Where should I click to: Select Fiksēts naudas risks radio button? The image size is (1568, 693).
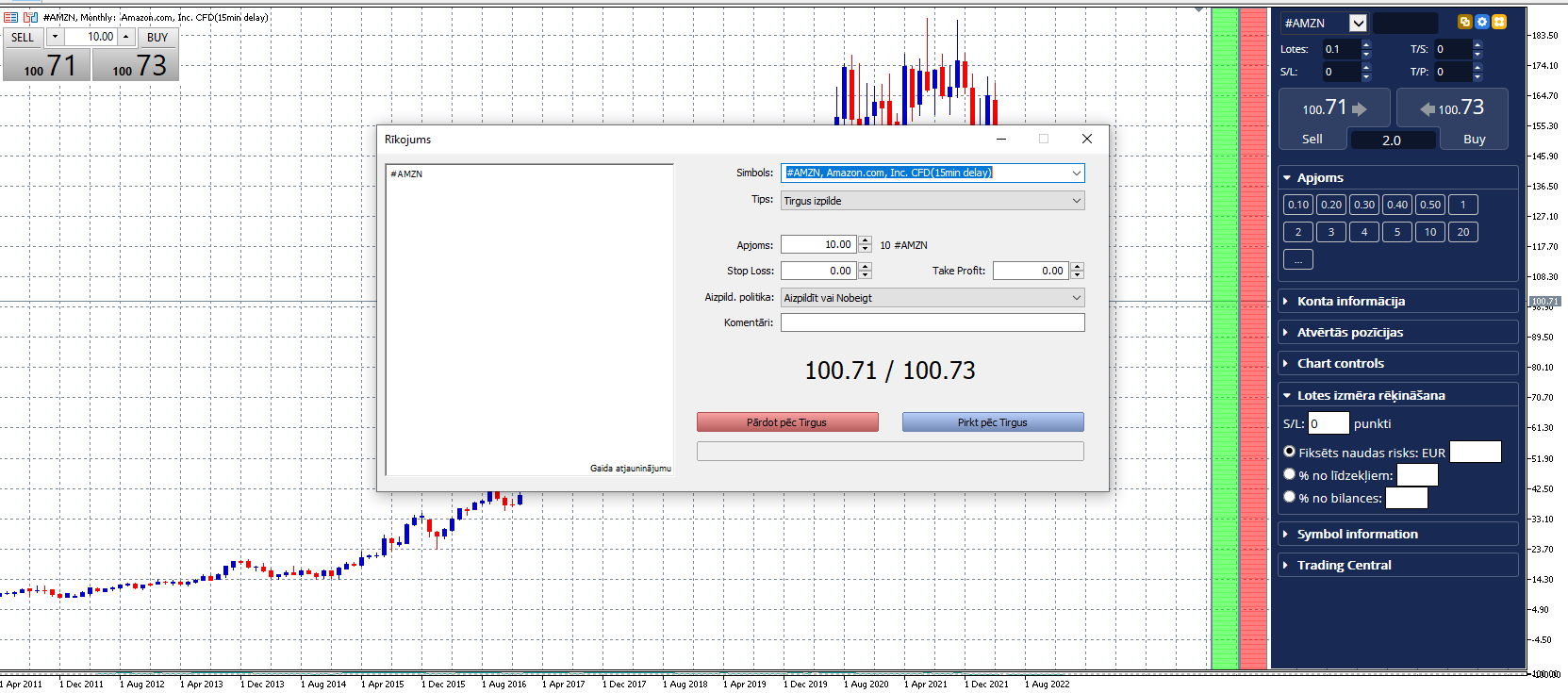click(1289, 452)
